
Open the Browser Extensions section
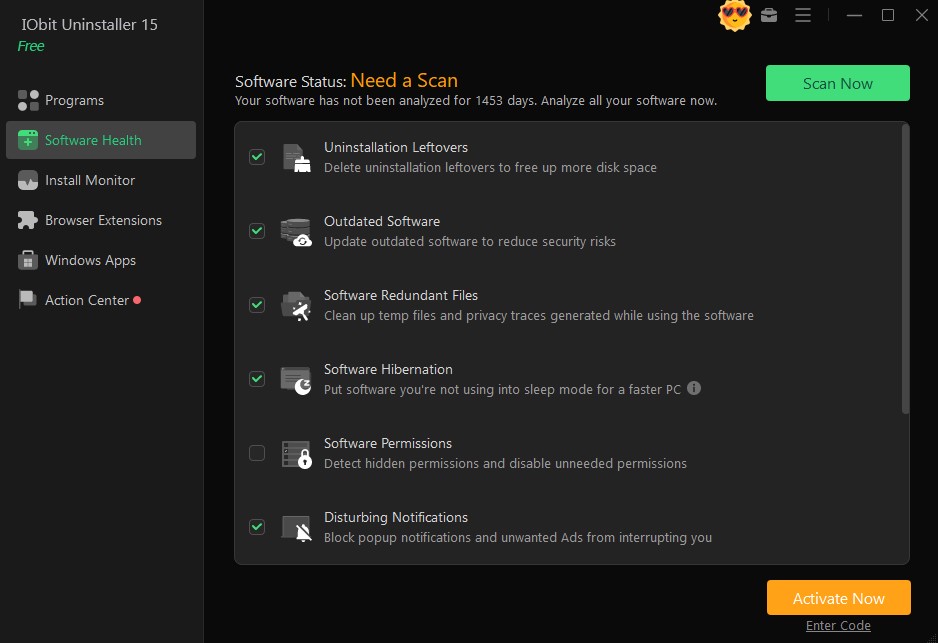[103, 220]
